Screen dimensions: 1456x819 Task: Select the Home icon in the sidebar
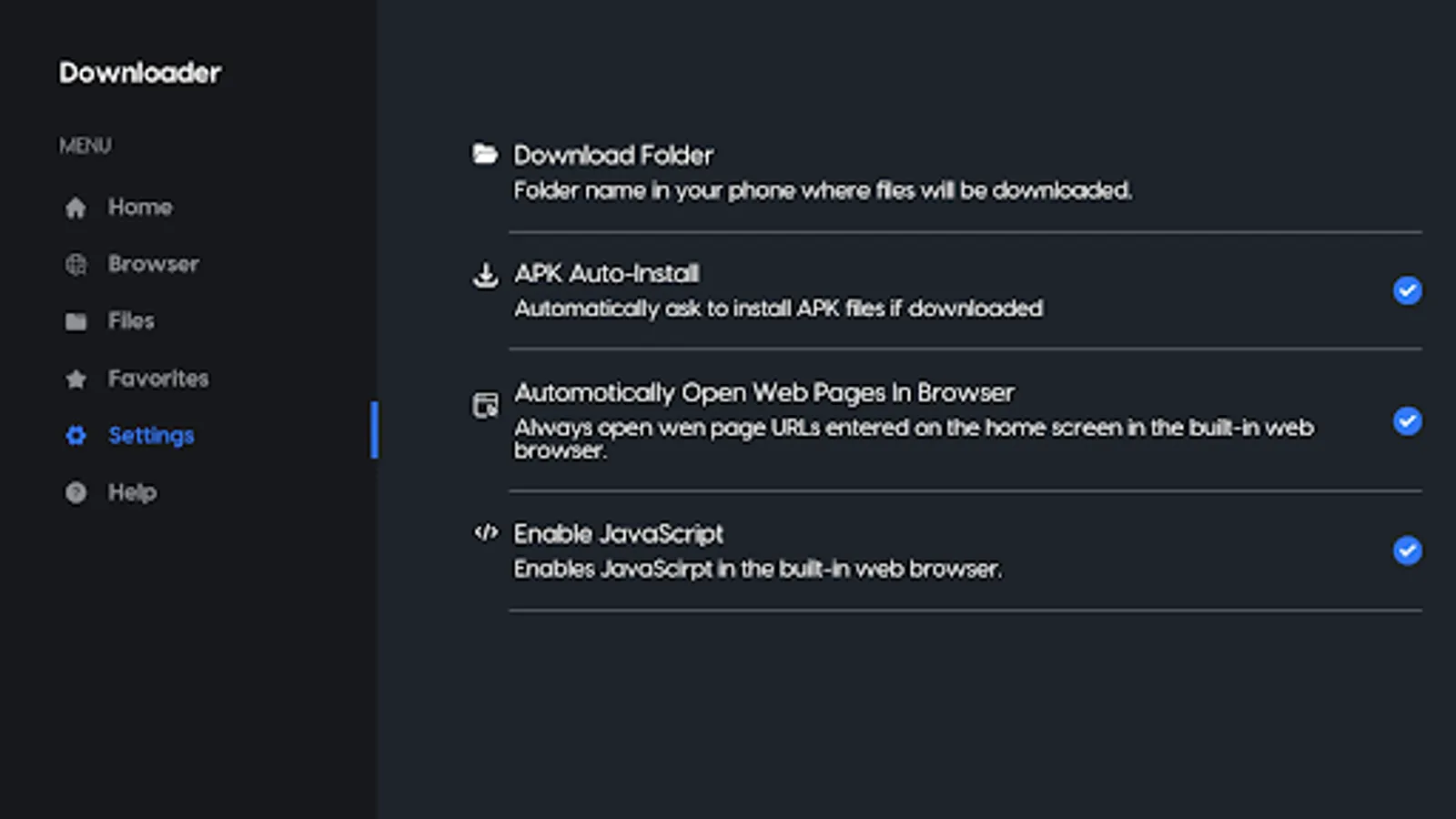76,207
